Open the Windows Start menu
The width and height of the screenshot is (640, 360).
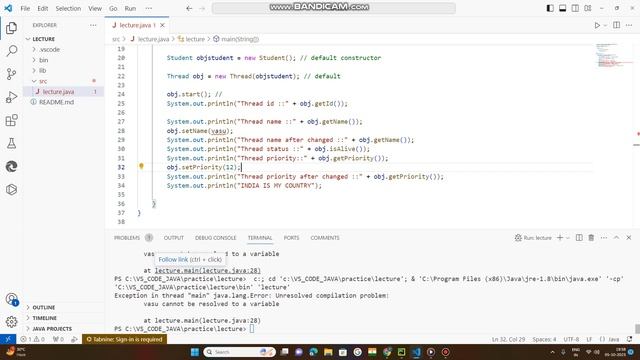click(x=195, y=352)
